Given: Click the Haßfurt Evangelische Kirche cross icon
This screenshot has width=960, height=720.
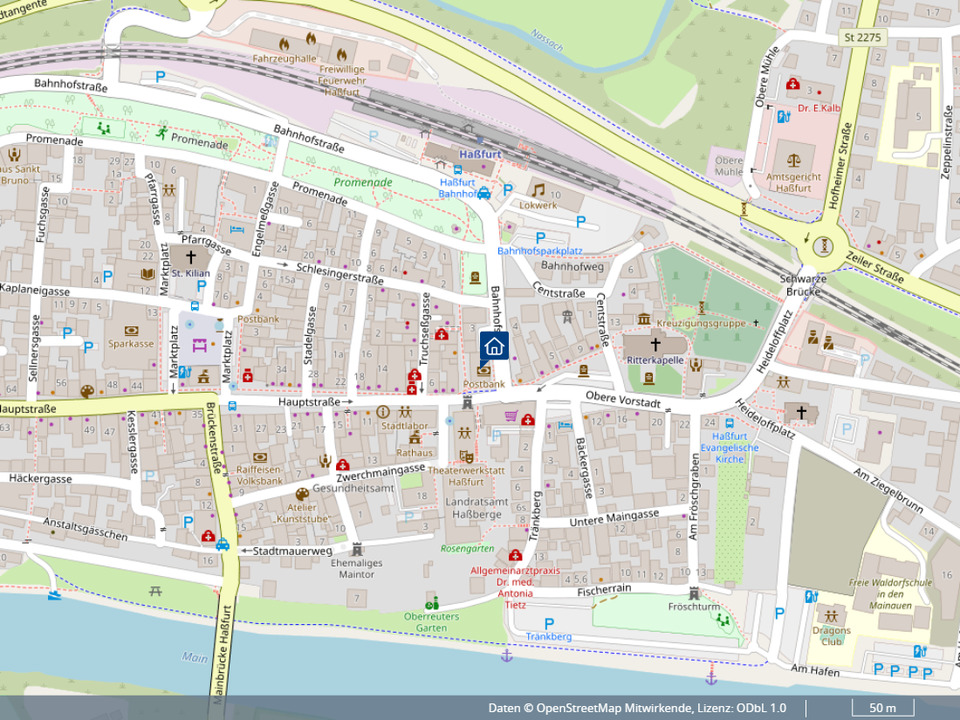Looking at the screenshot, I should coord(799,412).
